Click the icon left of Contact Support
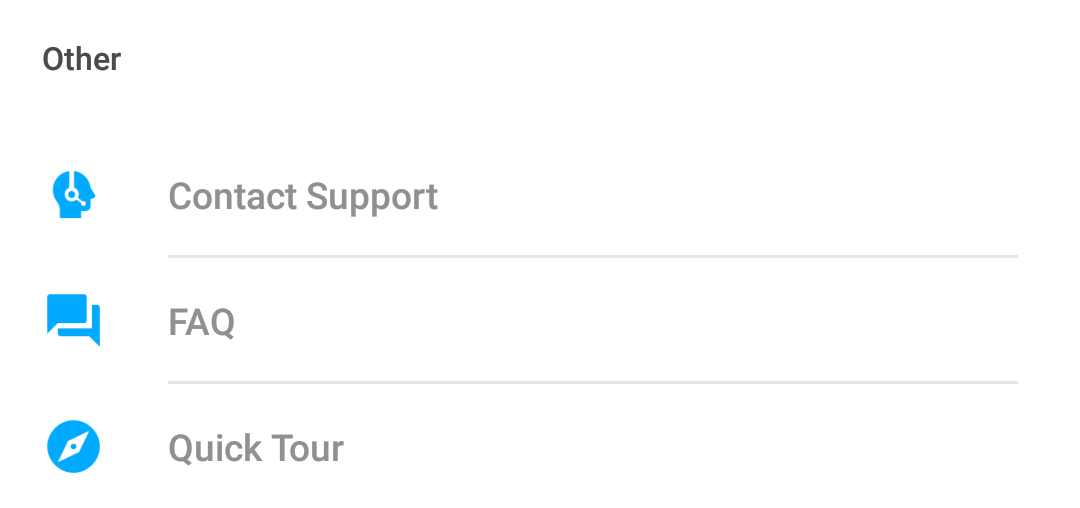The image size is (1080, 508). 74,195
